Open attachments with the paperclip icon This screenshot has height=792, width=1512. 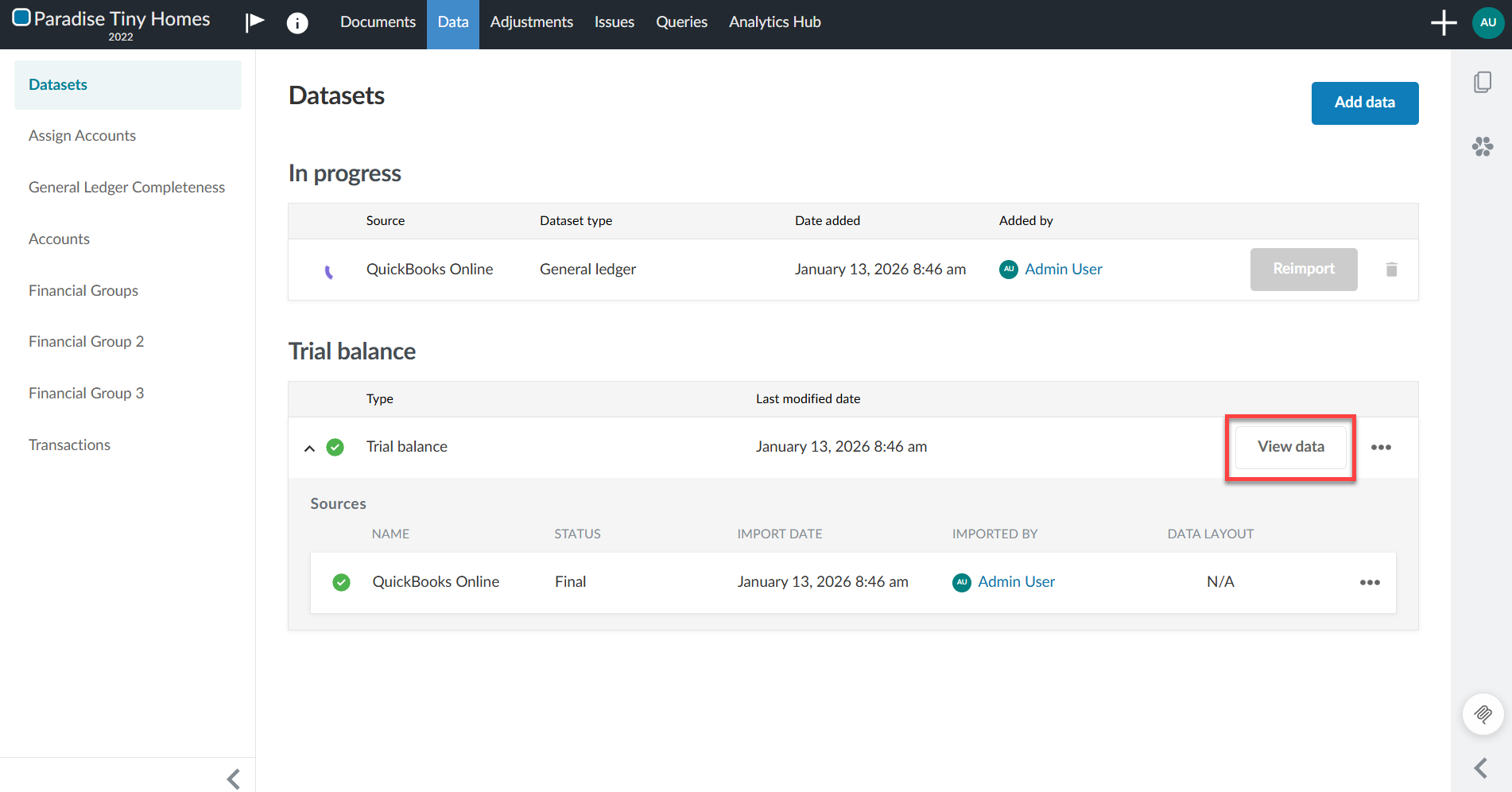(x=1483, y=713)
